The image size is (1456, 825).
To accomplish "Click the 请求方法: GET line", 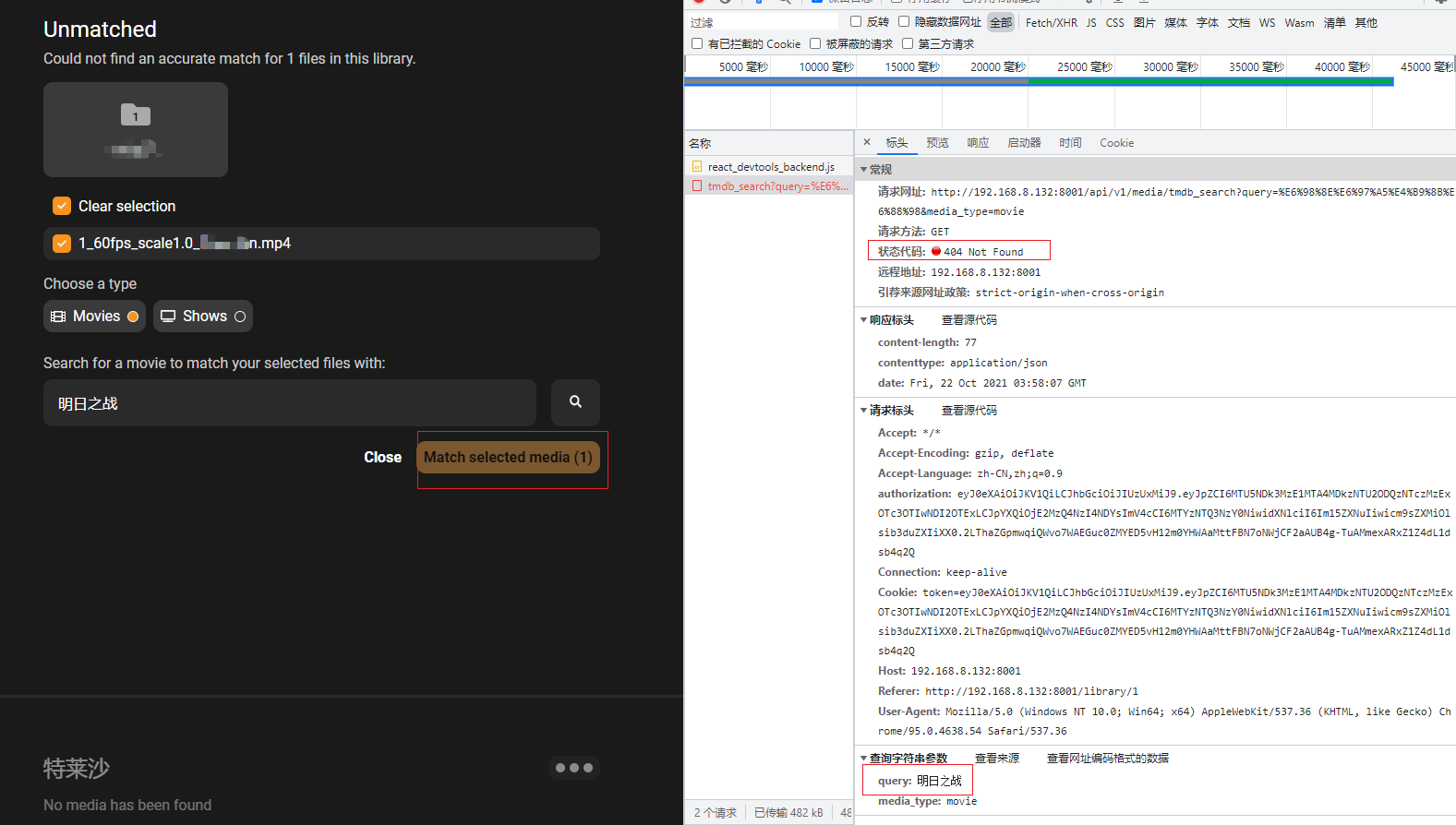I will pos(913,232).
